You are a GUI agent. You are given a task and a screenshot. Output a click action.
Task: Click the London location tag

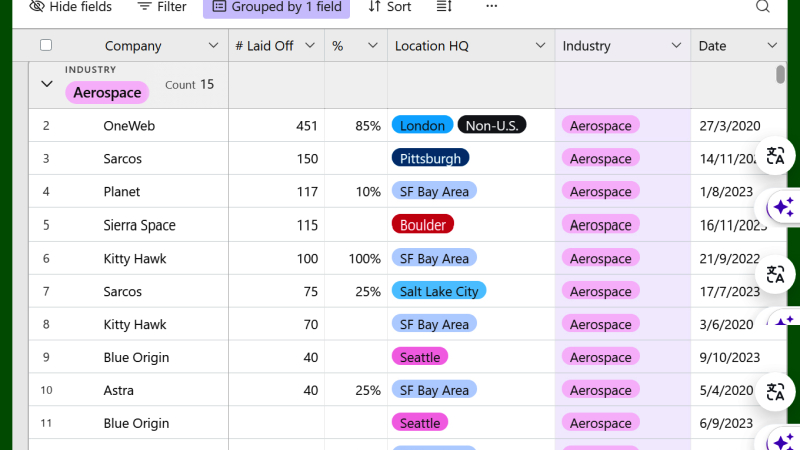(x=422, y=126)
